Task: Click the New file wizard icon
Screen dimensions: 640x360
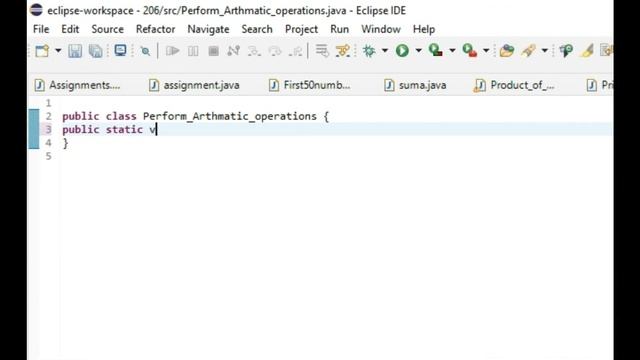Action: [x=42, y=51]
